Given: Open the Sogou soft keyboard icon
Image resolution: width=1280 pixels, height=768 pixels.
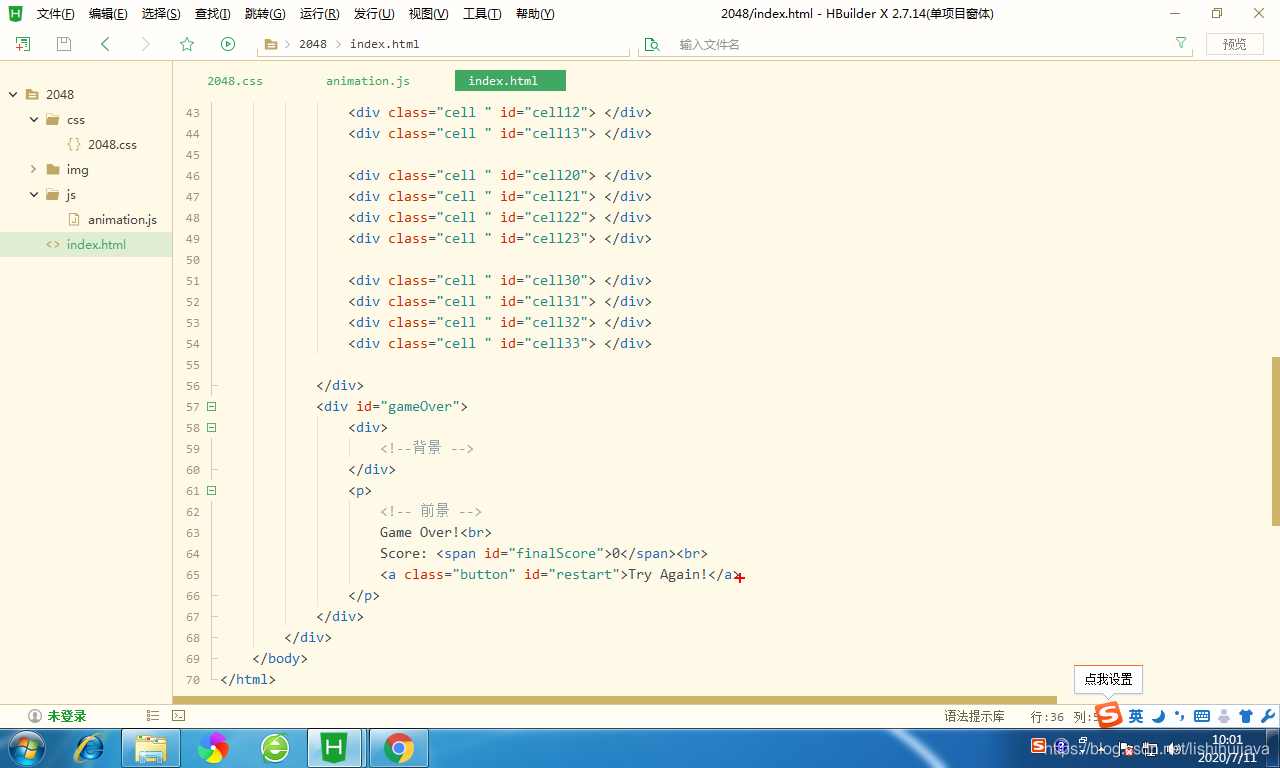Looking at the screenshot, I should pos(1202,716).
